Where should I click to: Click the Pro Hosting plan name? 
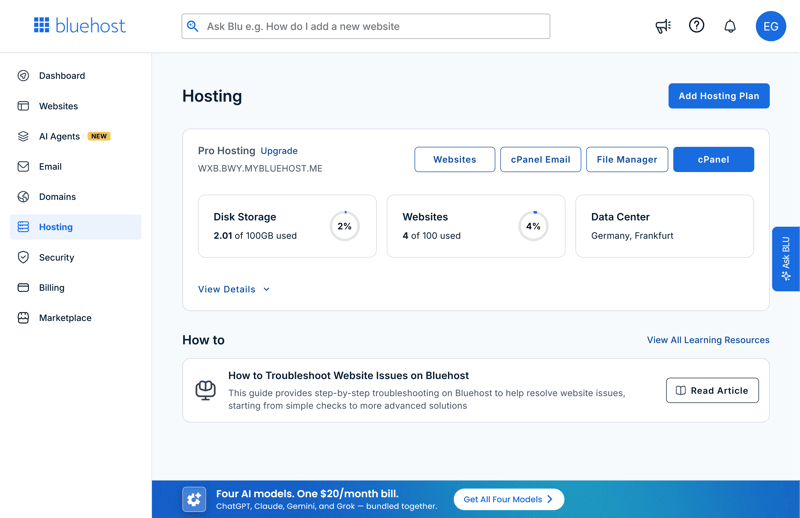click(227, 151)
